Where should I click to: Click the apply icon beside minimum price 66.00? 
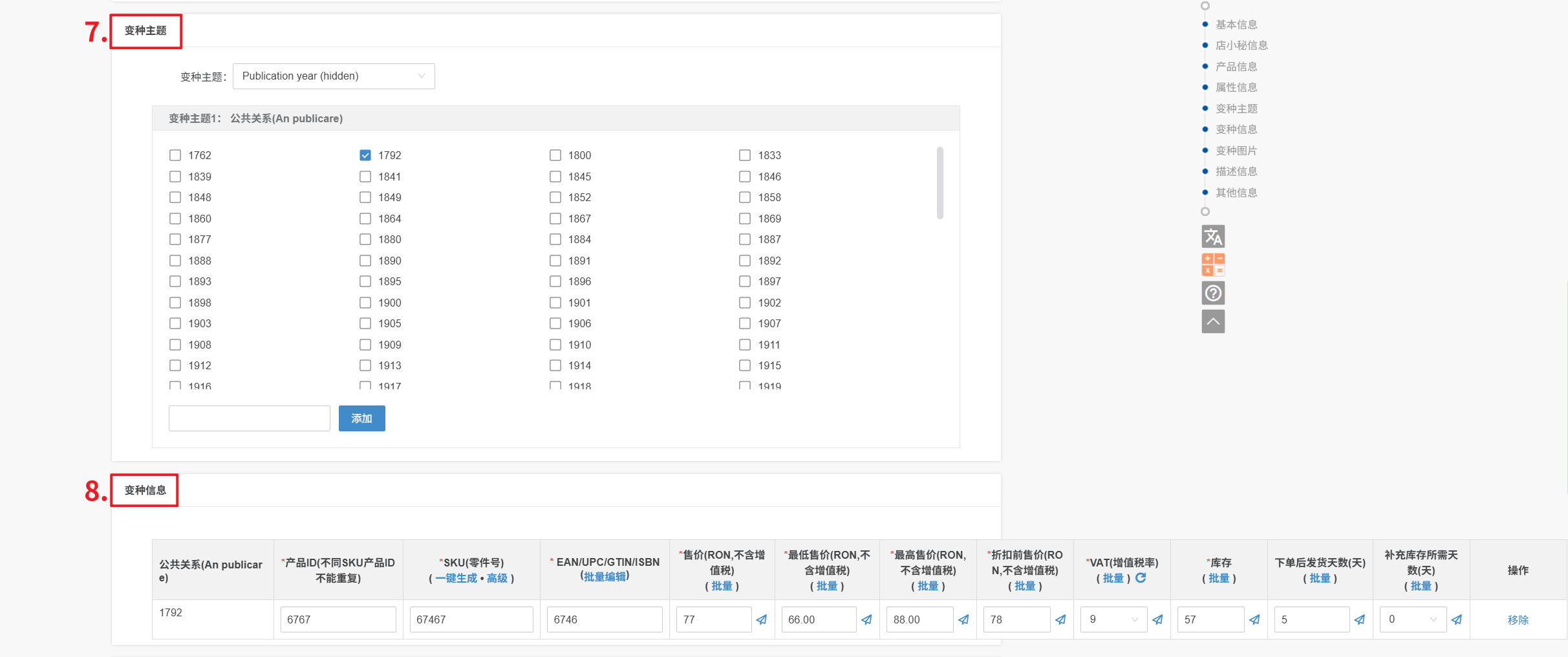866,619
